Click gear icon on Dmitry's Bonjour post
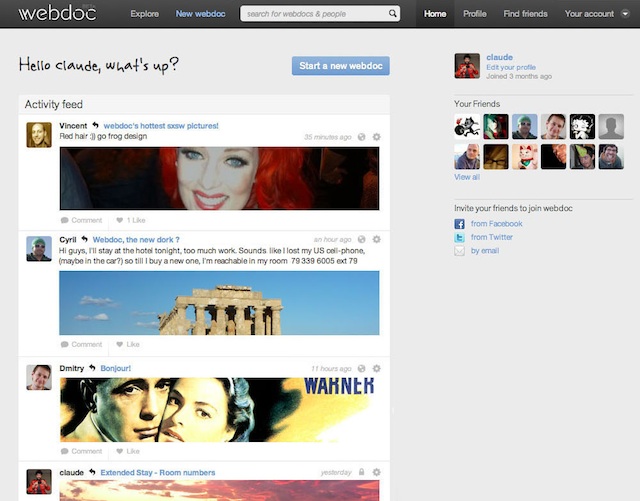Screen dimensions: 640x501 point(376,368)
